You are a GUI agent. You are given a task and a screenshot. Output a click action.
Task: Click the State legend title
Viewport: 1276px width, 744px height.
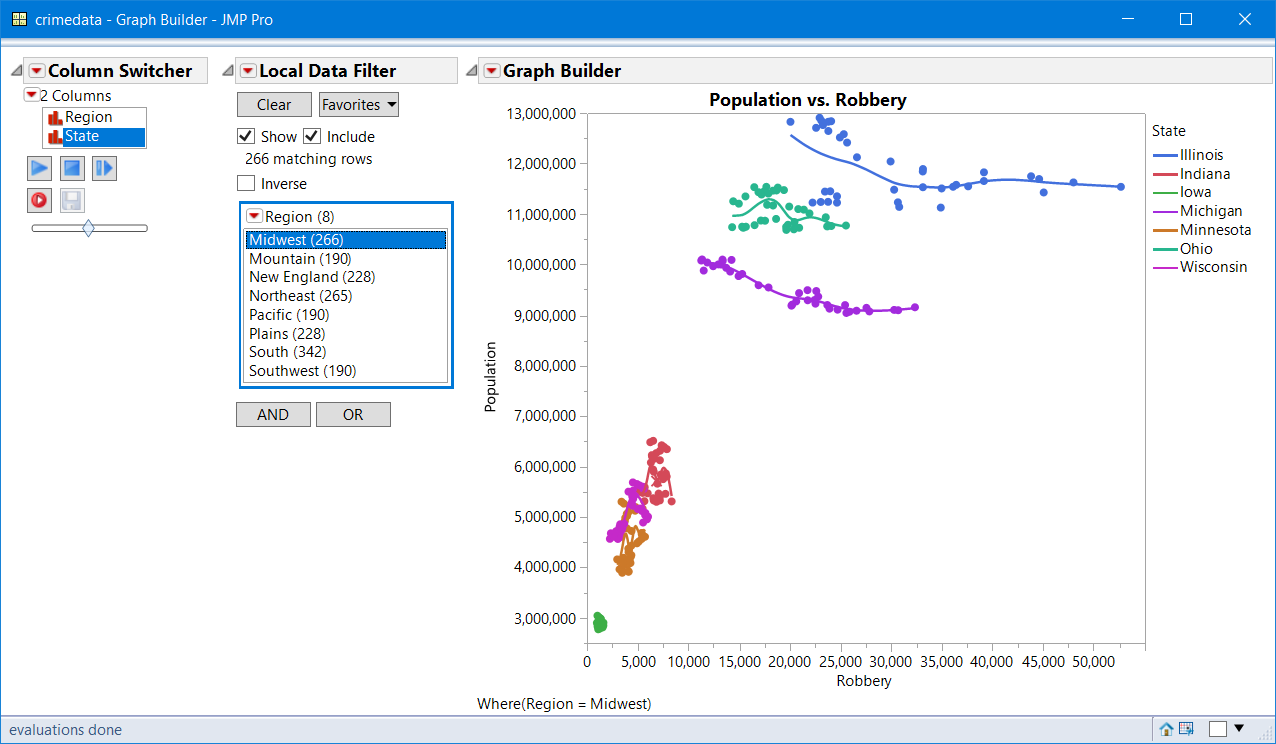coord(1169,131)
